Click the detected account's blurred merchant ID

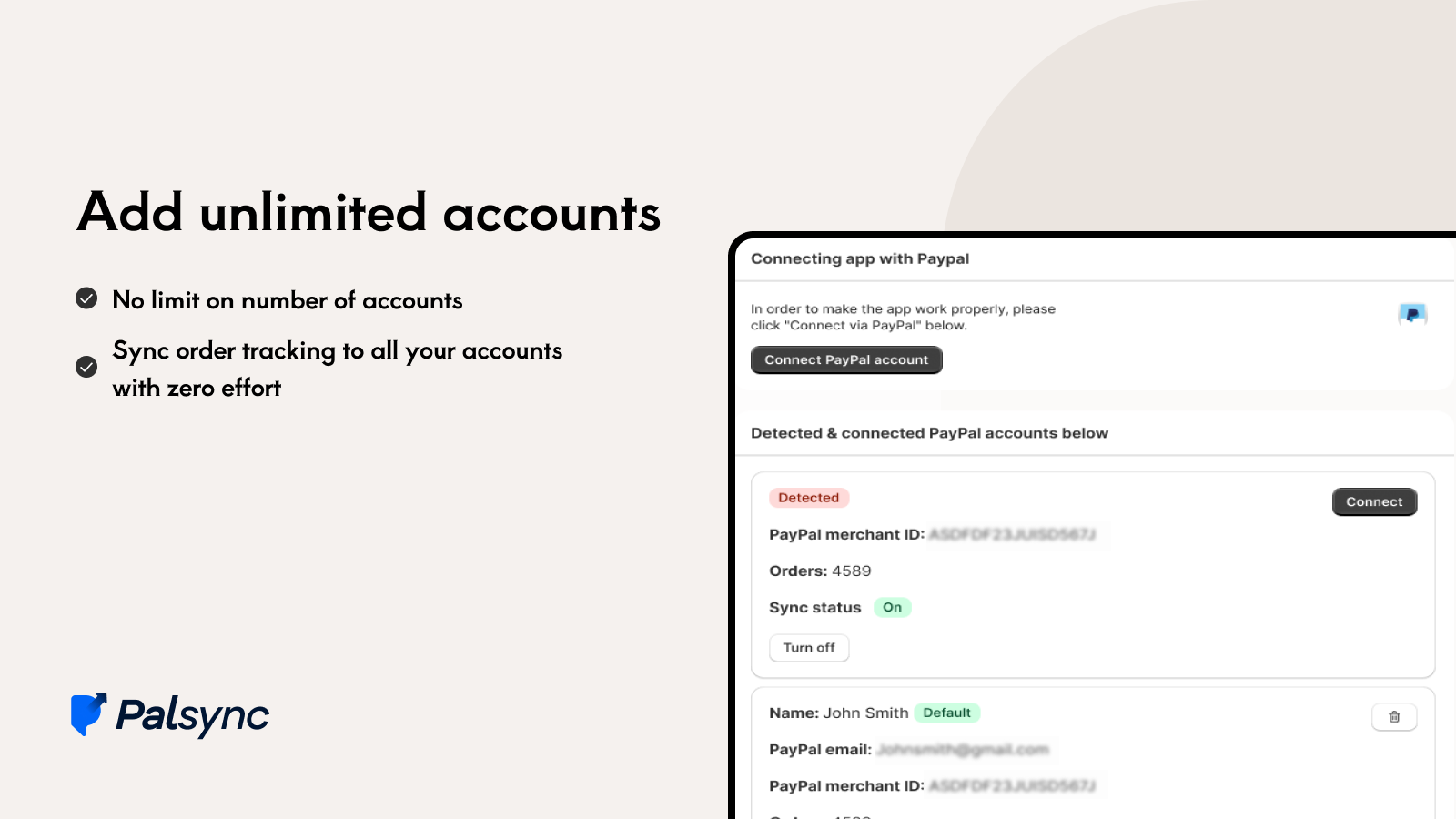click(x=1012, y=534)
